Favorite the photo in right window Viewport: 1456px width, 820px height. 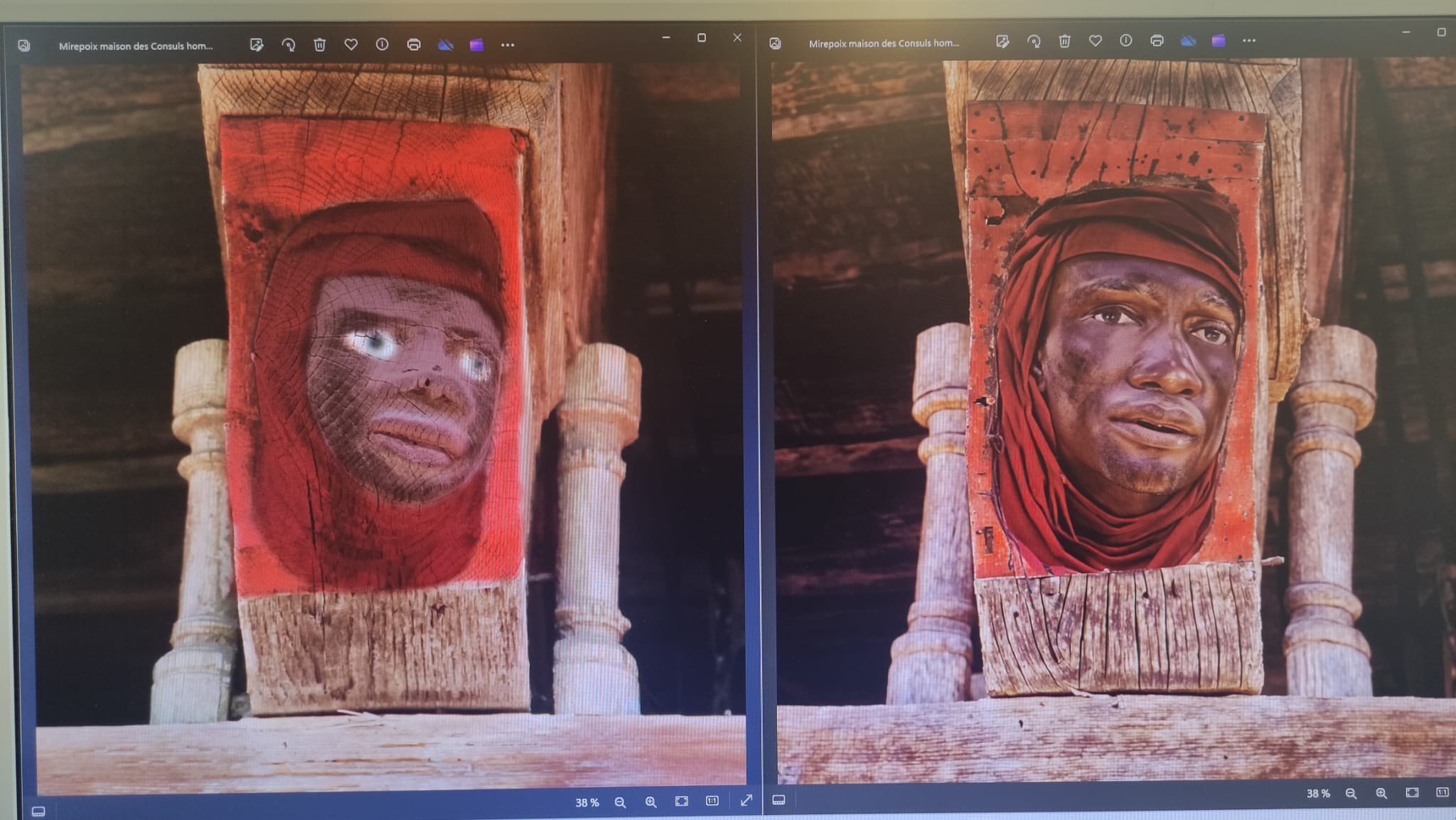pyautogui.click(x=1095, y=41)
